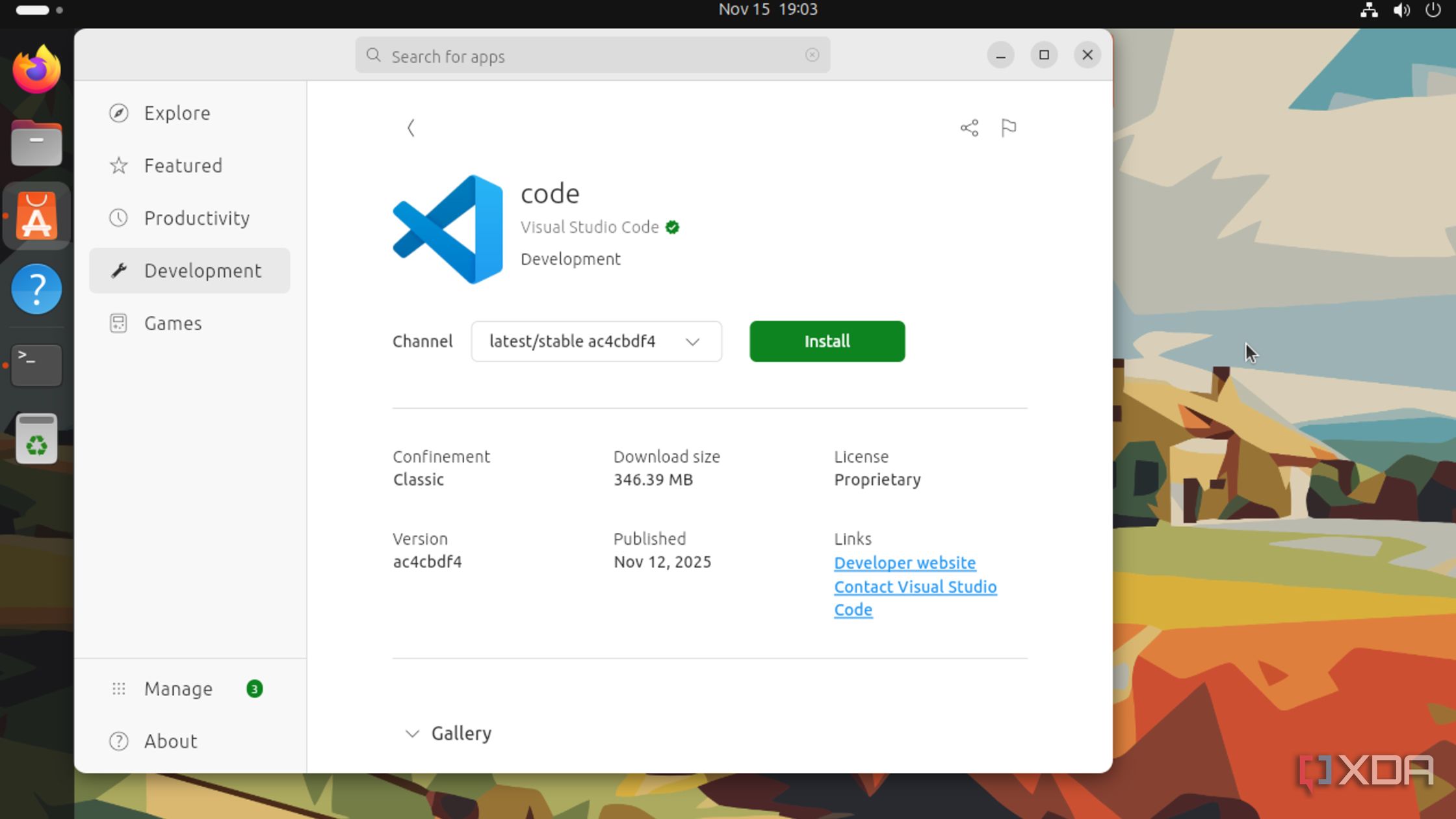
Task: Click the Visual Studio Code logo
Action: point(448,229)
